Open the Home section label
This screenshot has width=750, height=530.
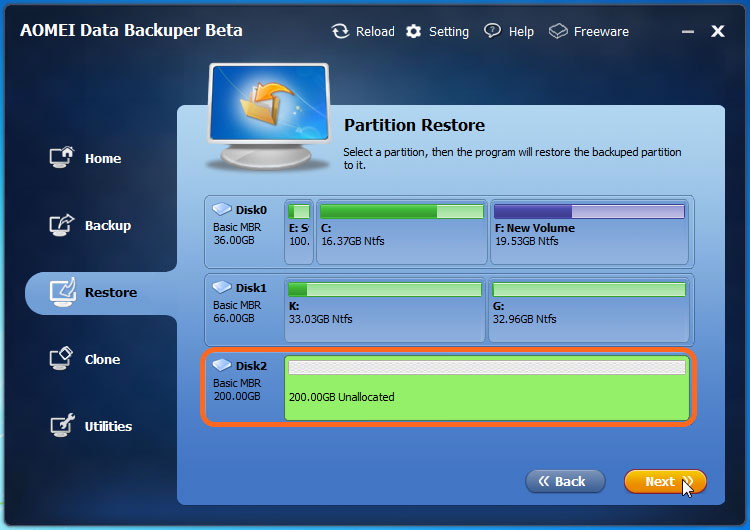click(x=103, y=158)
